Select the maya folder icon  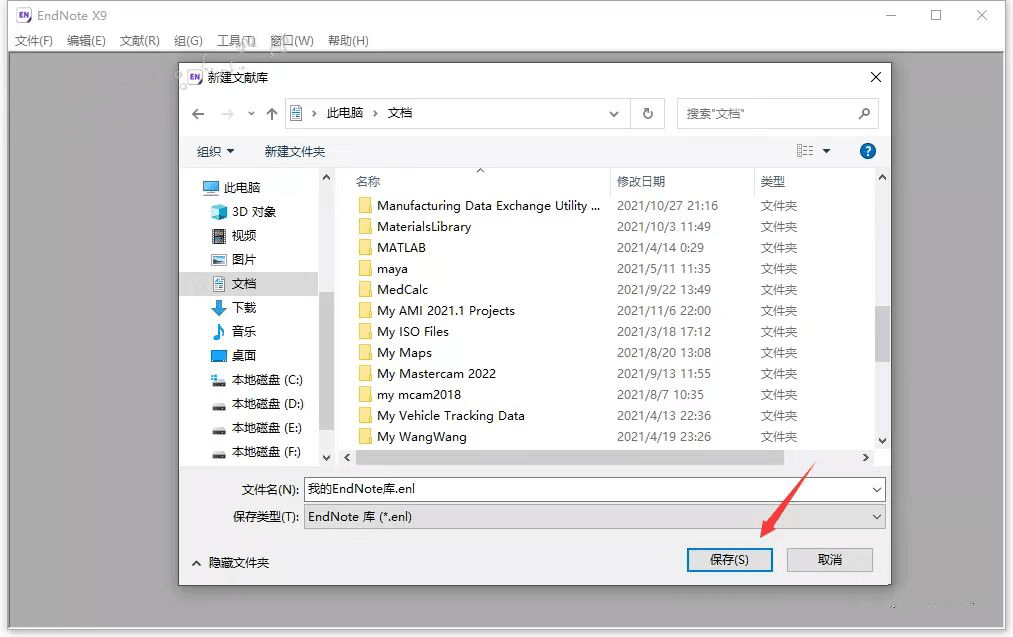tap(365, 269)
